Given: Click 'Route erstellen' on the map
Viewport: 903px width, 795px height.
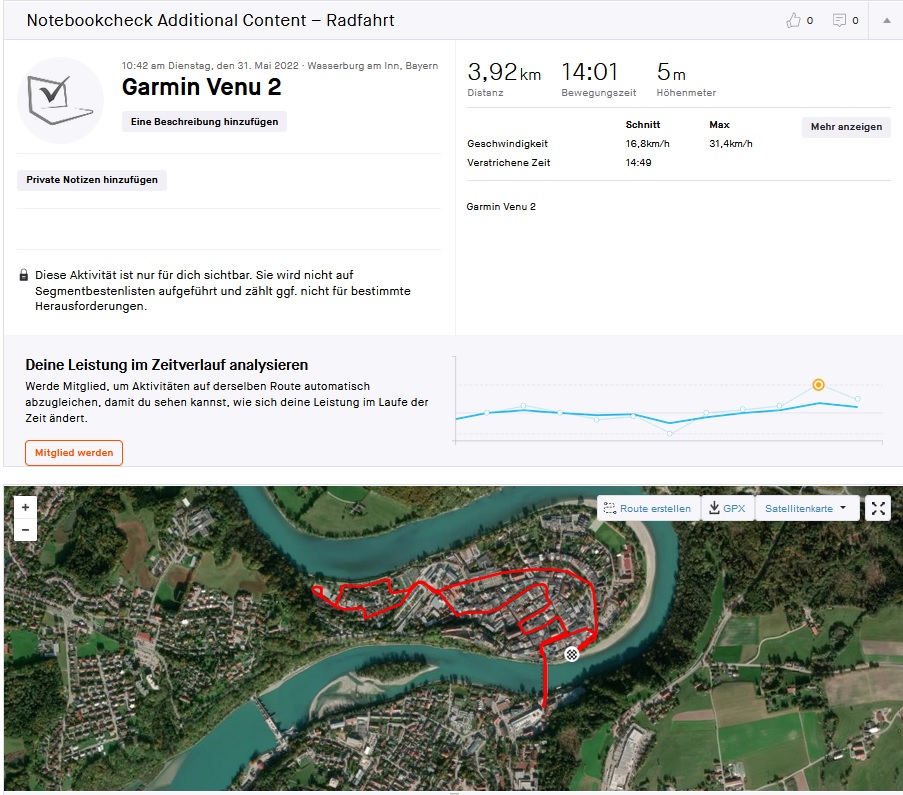Looking at the screenshot, I should click(x=648, y=508).
